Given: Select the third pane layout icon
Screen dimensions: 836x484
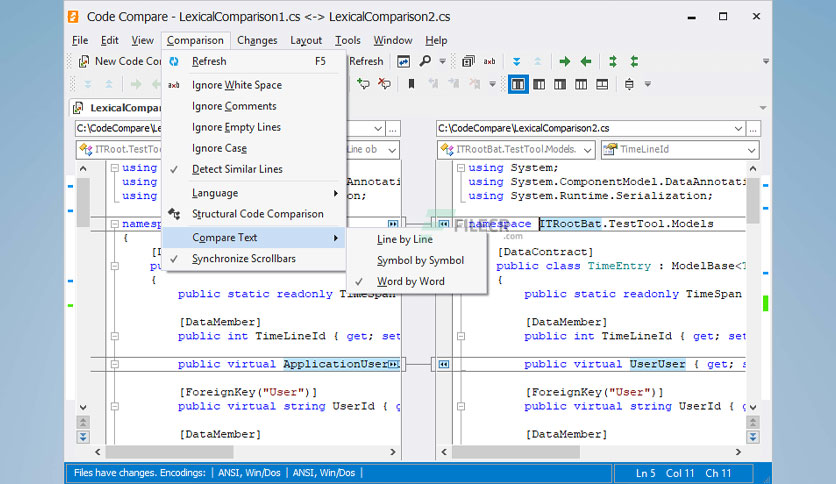Looking at the screenshot, I should pos(560,84).
